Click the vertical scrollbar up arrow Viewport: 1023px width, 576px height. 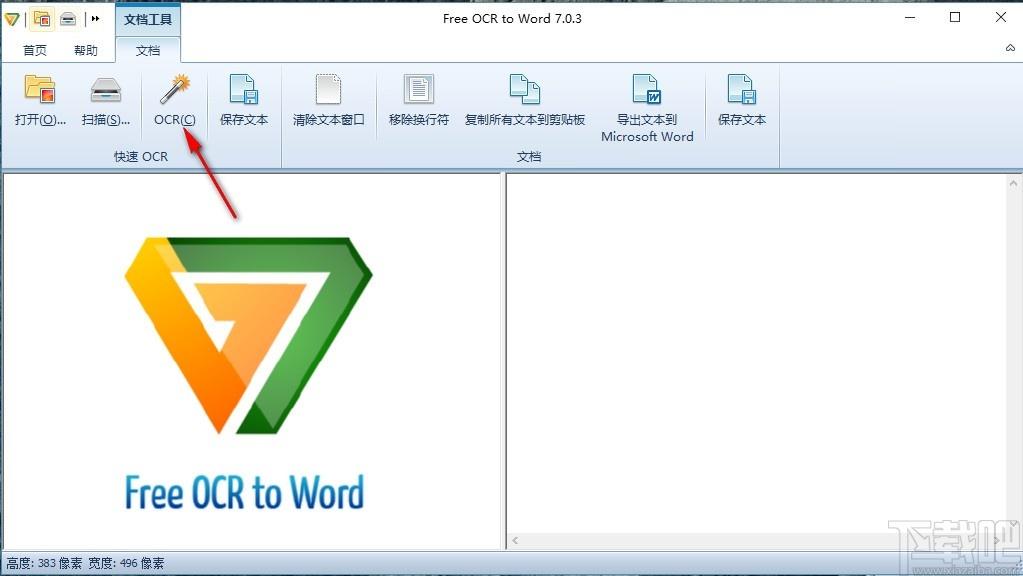pos(1015,183)
